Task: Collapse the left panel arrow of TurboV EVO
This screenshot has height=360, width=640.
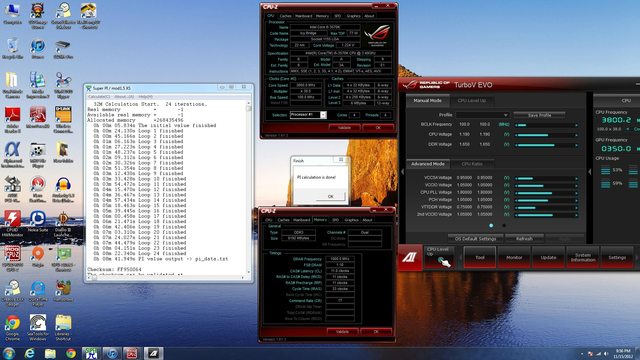Action: coord(402,172)
